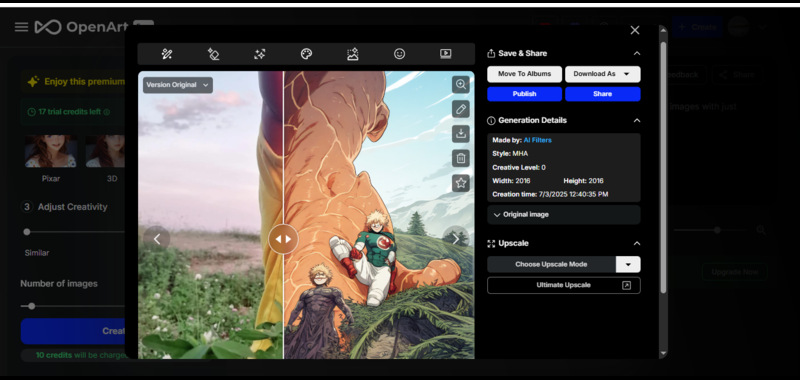Open the smiley face tool
The width and height of the screenshot is (800, 380).
[399, 54]
